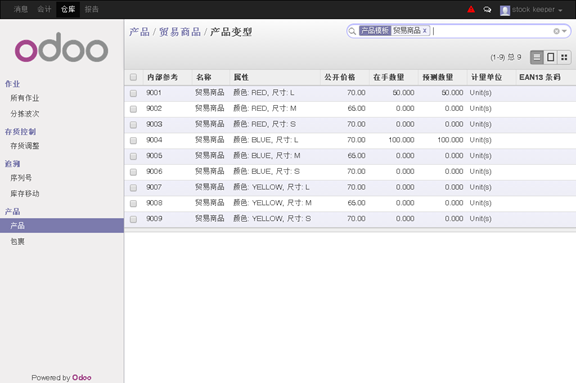Click the Odoo link in footer
The width and height of the screenshot is (576, 383).
(82, 377)
